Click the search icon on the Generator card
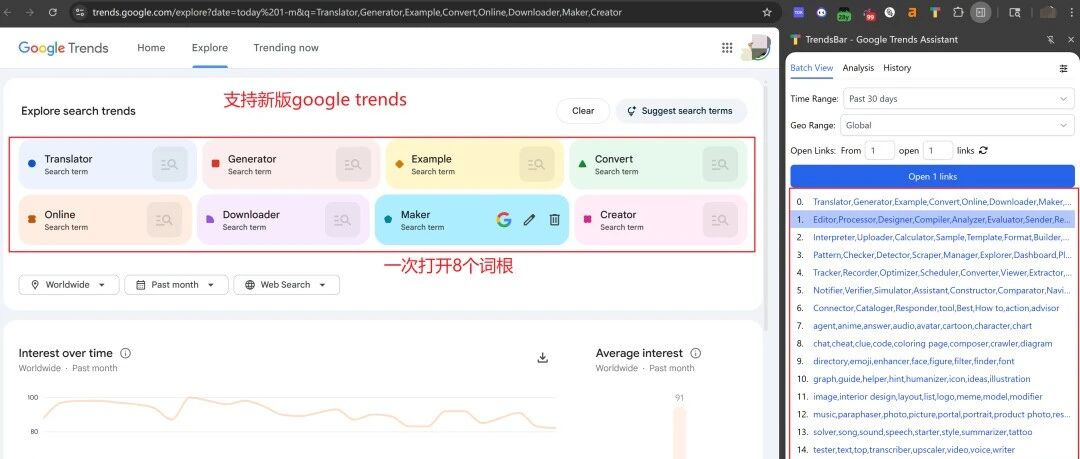The height and width of the screenshot is (459, 1080). [353, 164]
